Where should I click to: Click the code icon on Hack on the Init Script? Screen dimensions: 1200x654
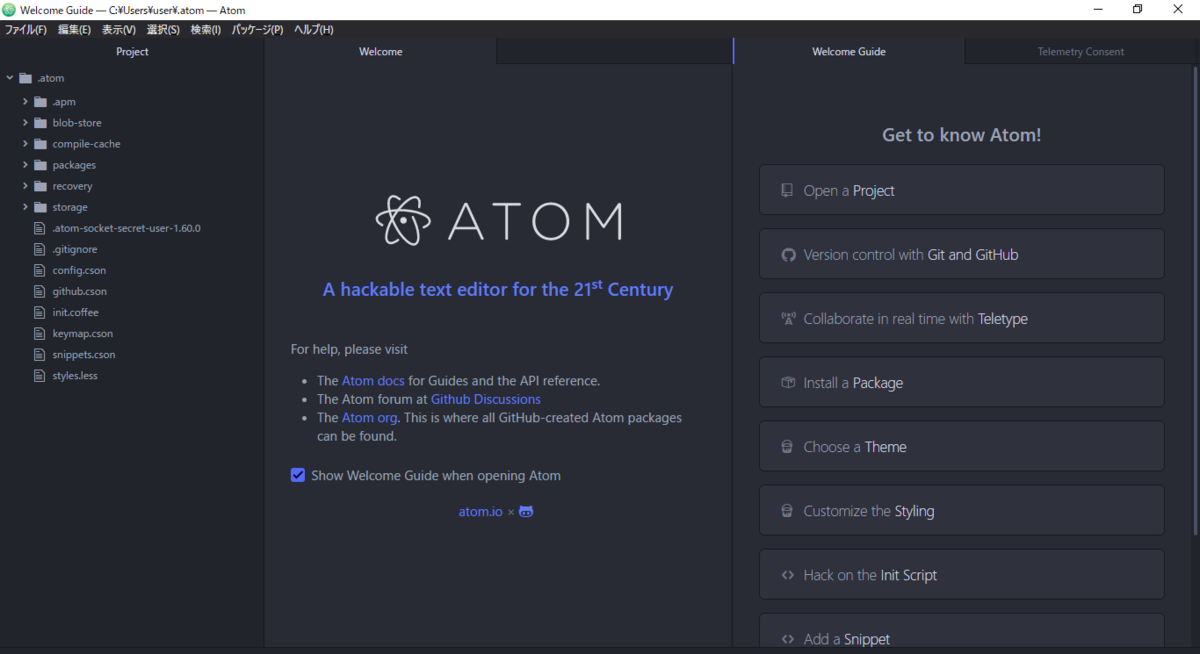pos(787,575)
